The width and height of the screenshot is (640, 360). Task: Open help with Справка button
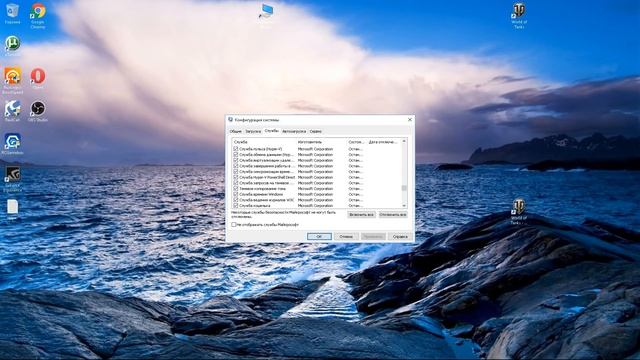(400, 236)
